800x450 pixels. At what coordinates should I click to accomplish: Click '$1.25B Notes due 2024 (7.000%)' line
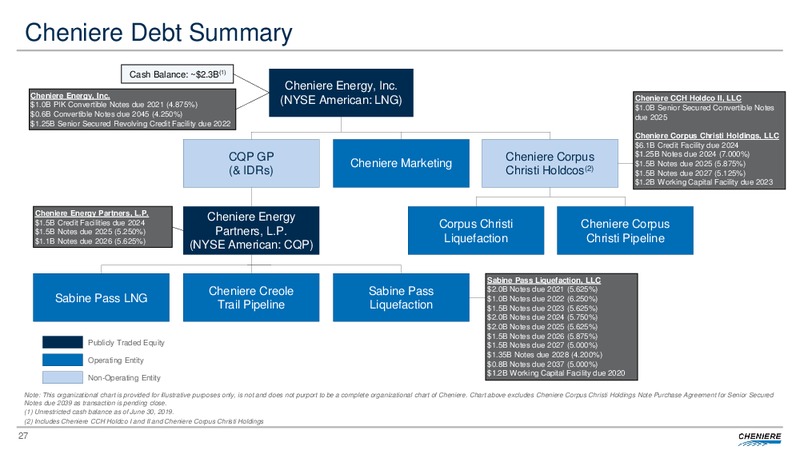[692, 154]
